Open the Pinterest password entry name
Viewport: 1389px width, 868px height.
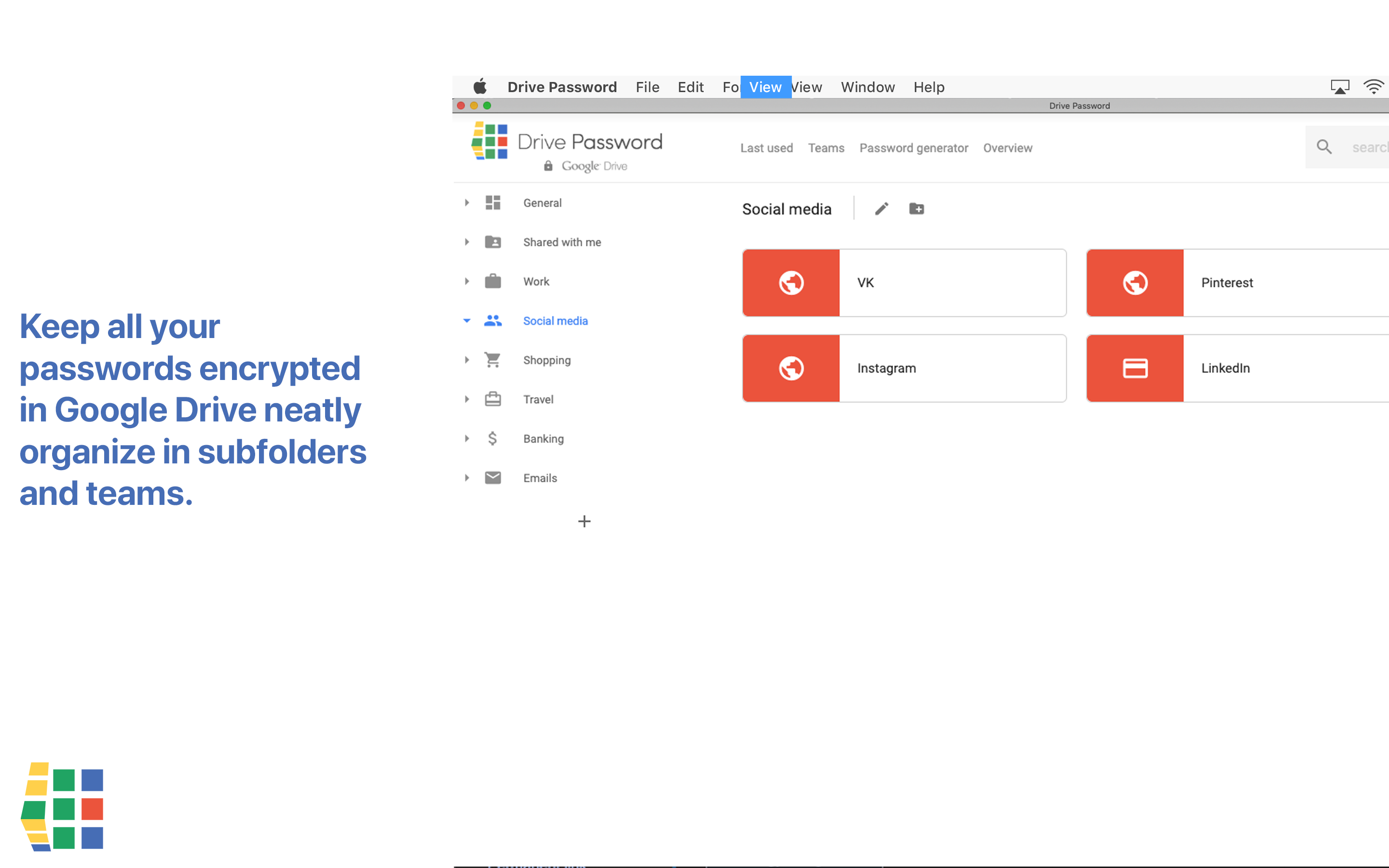click(1226, 283)
